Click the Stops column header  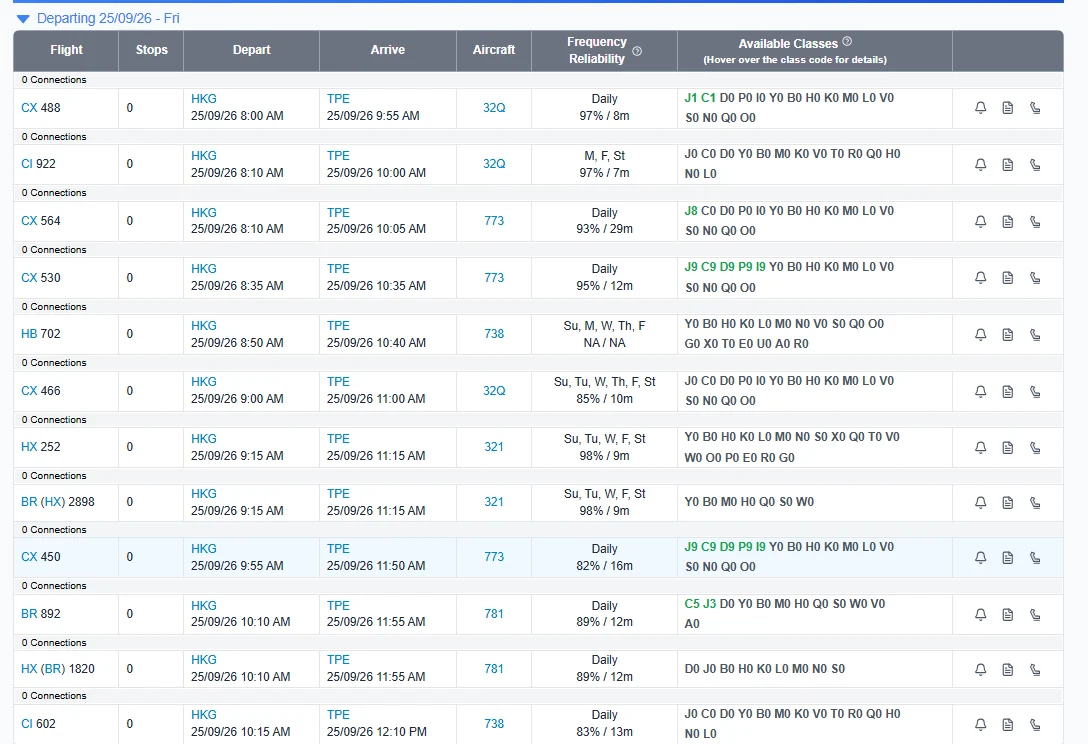click(x=151, y=50)
